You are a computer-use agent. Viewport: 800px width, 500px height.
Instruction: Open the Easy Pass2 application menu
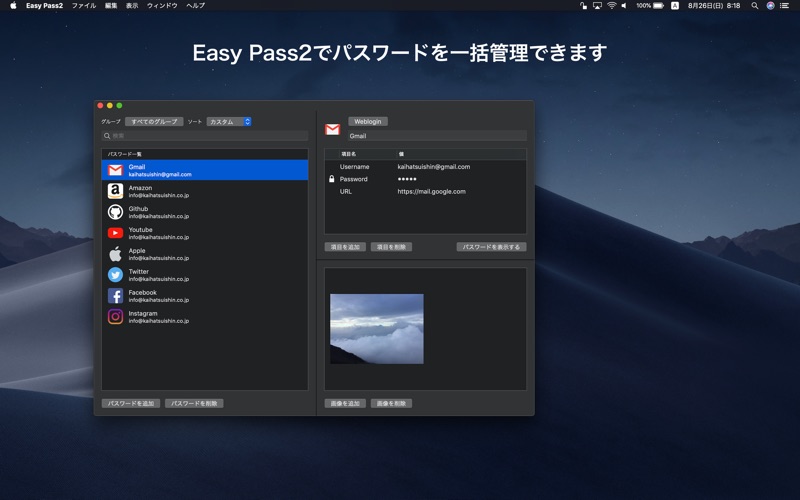(44, 6)
